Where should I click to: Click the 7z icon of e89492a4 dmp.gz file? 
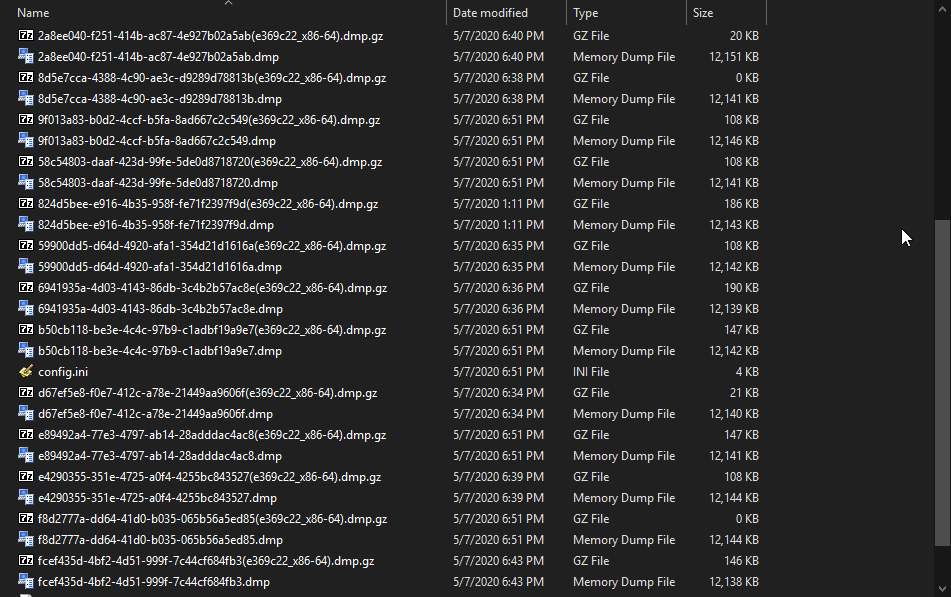click(25, 434)
